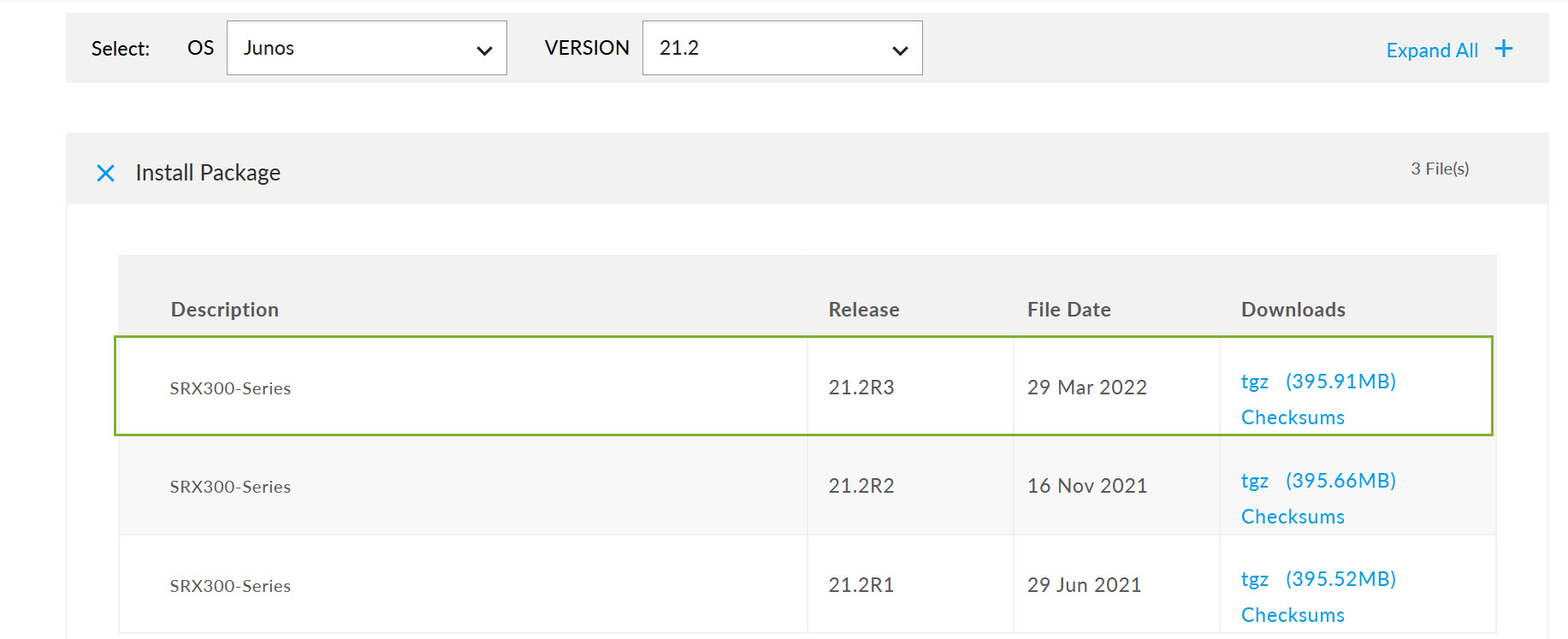Download the 21.2R2 tgz file
The image size is (1568, 639).
1254,481
